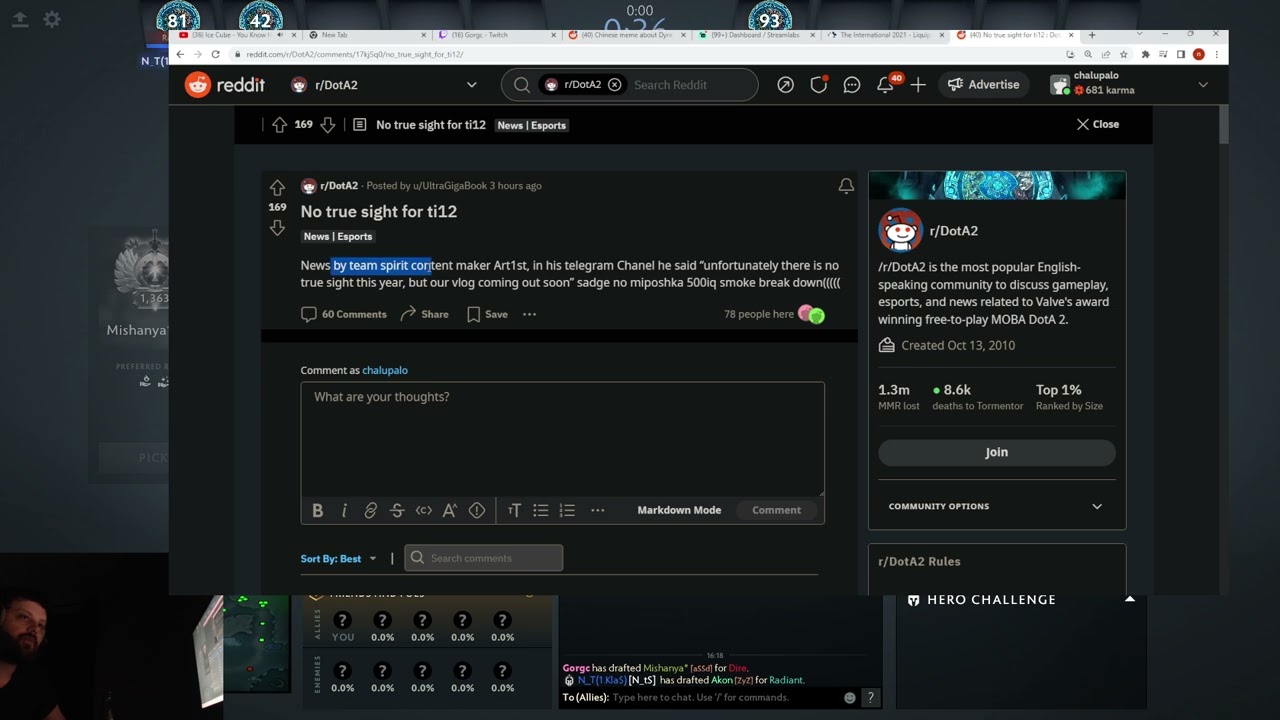Apply inline code formatting in comment editor
This screenshot has height=720, width=1280.
[x=424, y=510]
